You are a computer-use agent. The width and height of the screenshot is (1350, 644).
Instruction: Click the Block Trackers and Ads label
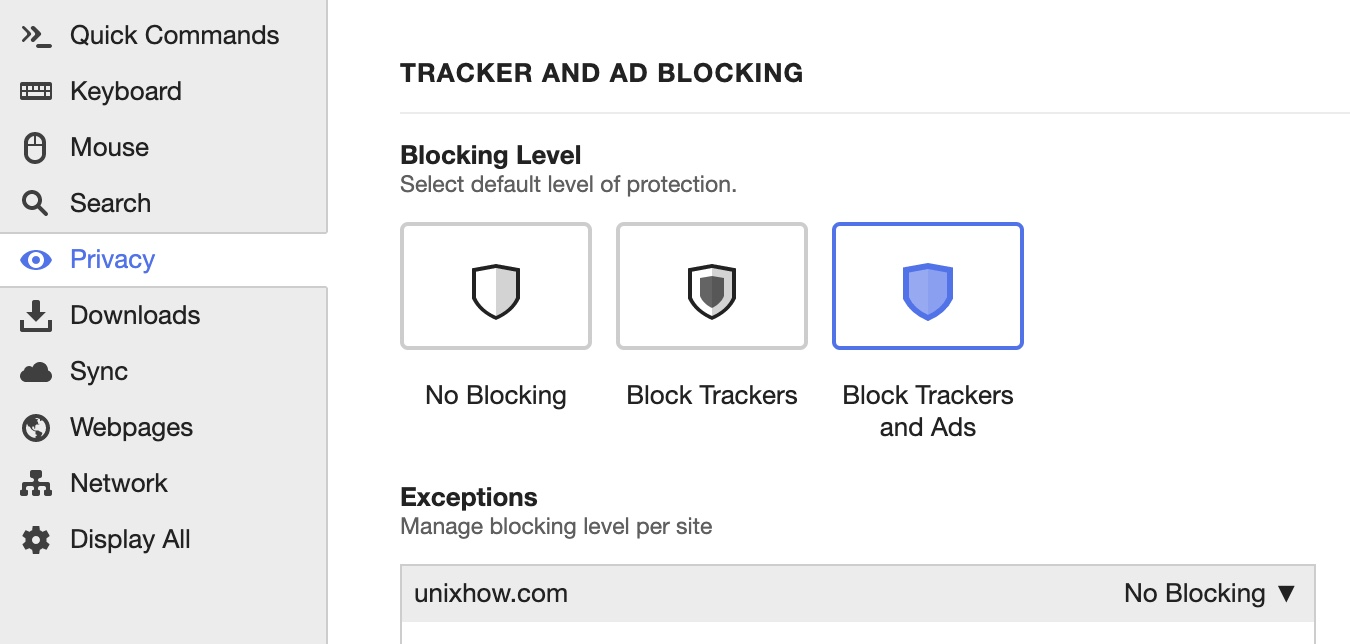[928, 411]
